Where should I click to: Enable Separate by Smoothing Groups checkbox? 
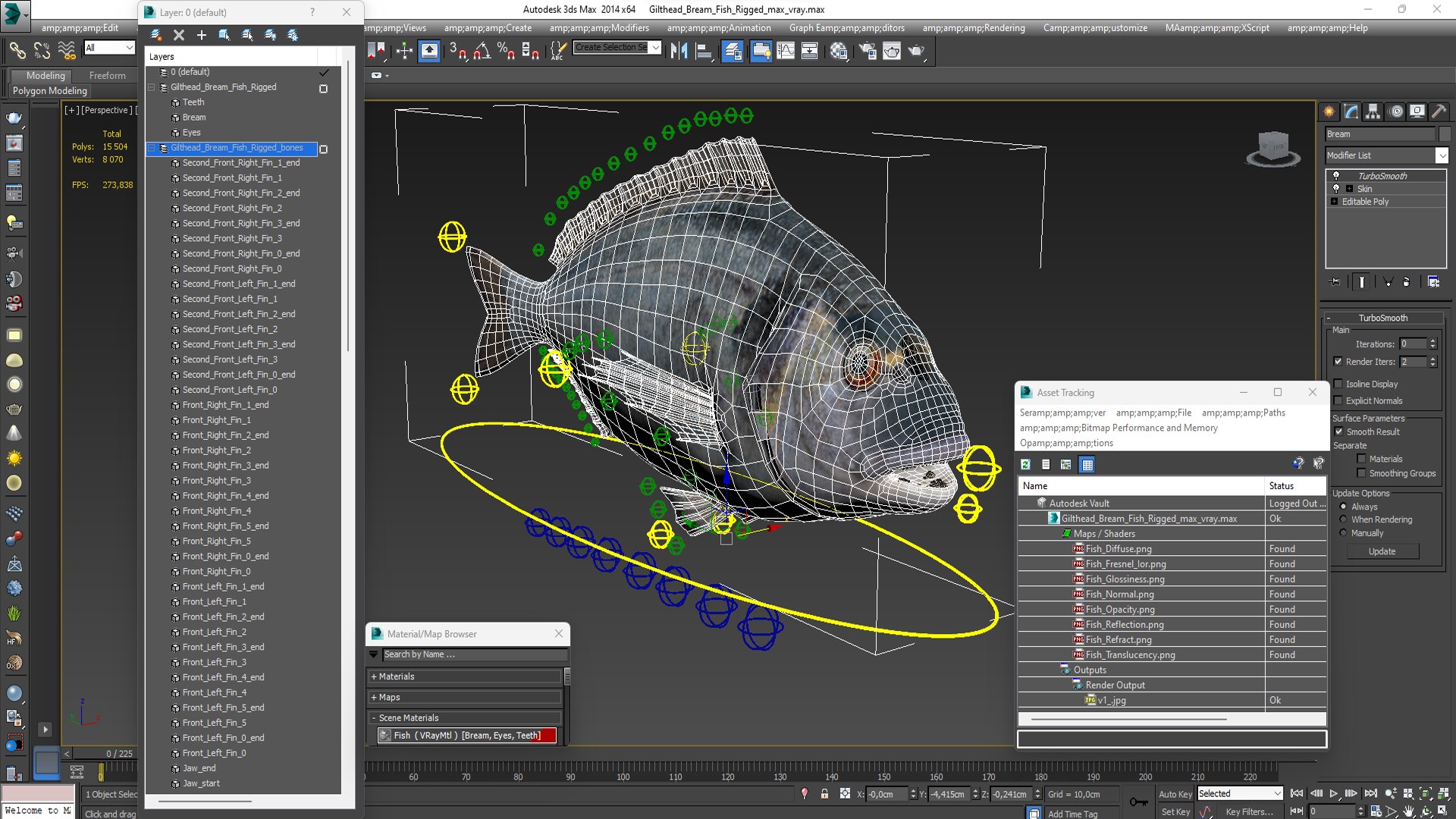(x=1361, y=473)
